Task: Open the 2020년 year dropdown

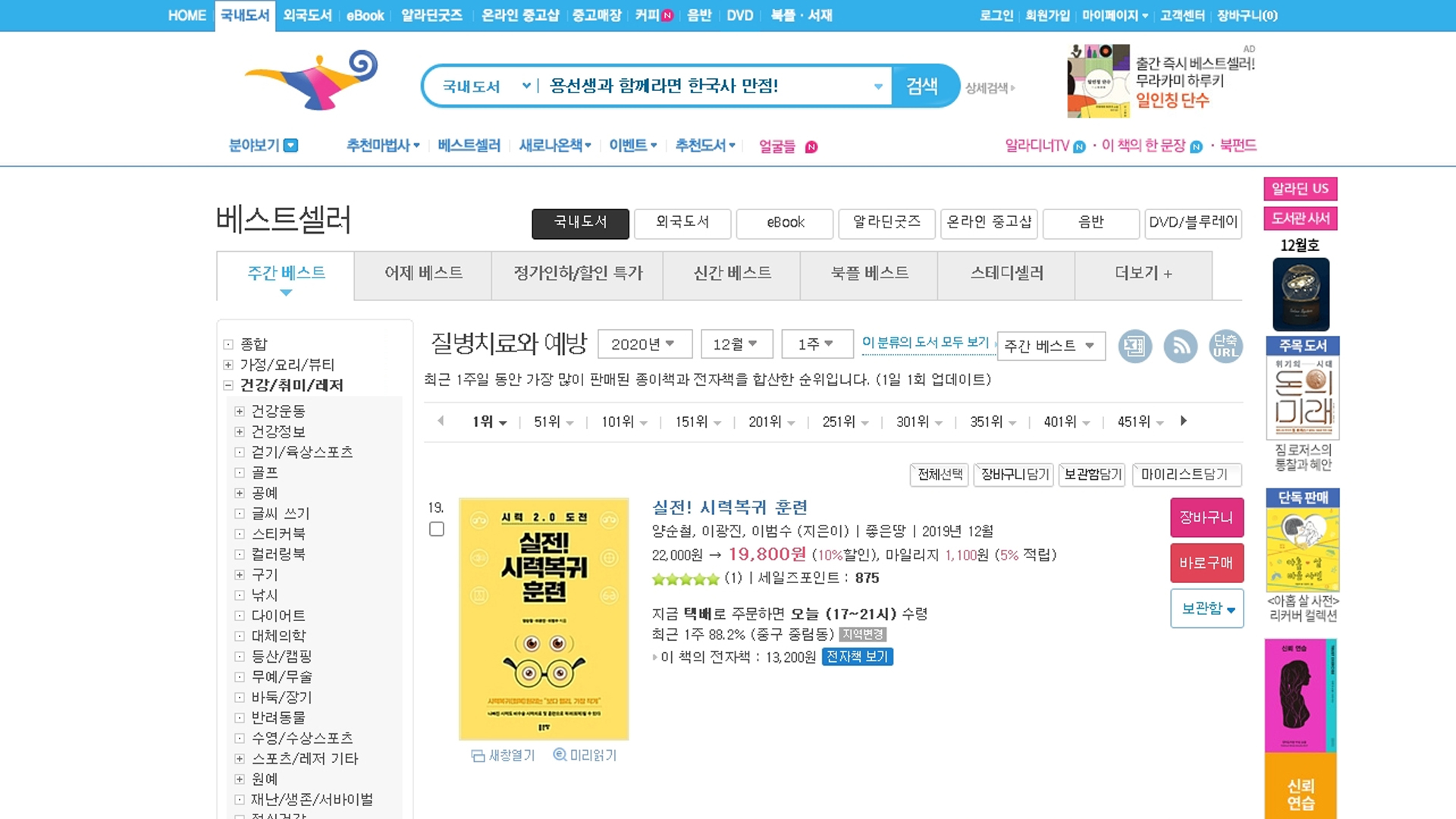Action: point(645,344)
